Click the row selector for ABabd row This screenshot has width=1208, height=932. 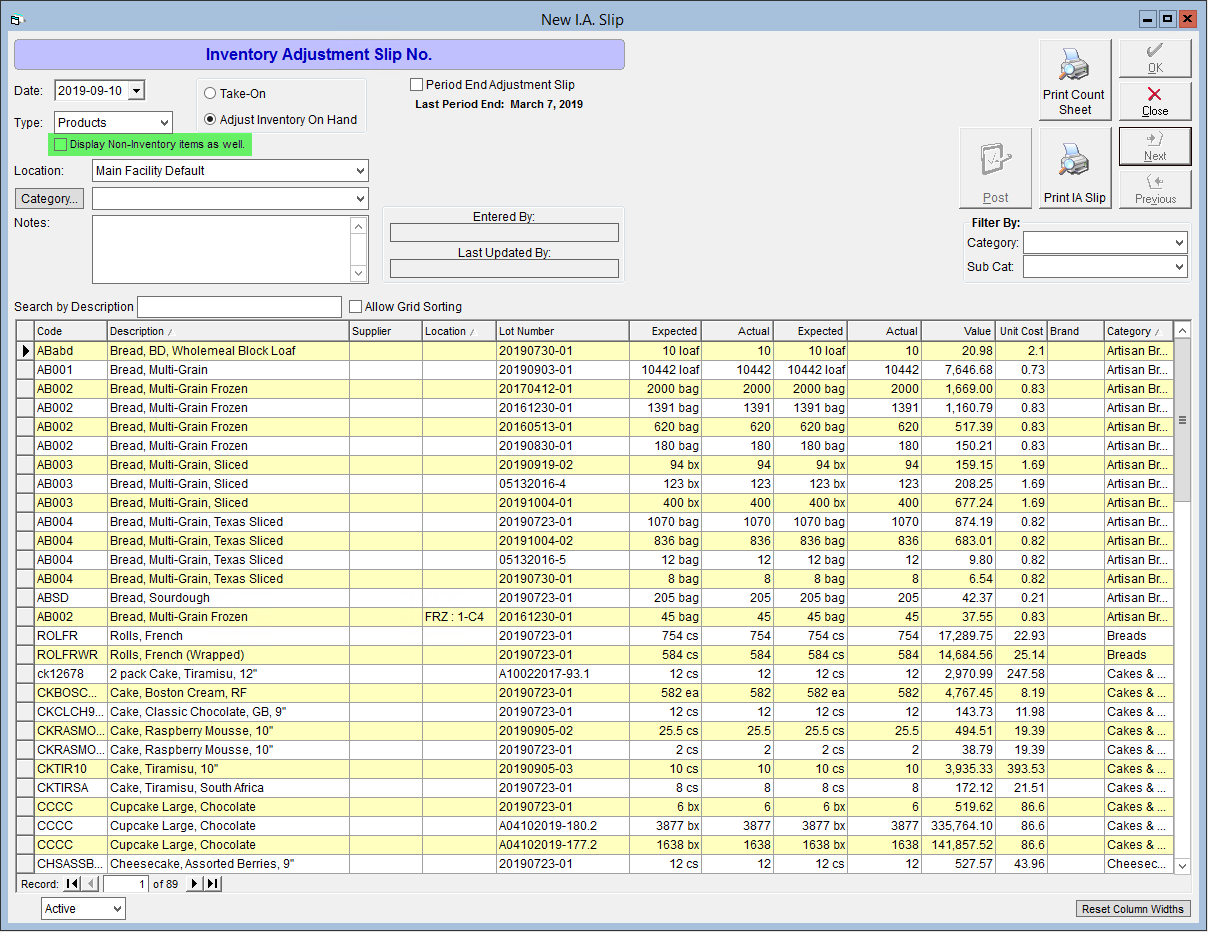coord(26,351)
